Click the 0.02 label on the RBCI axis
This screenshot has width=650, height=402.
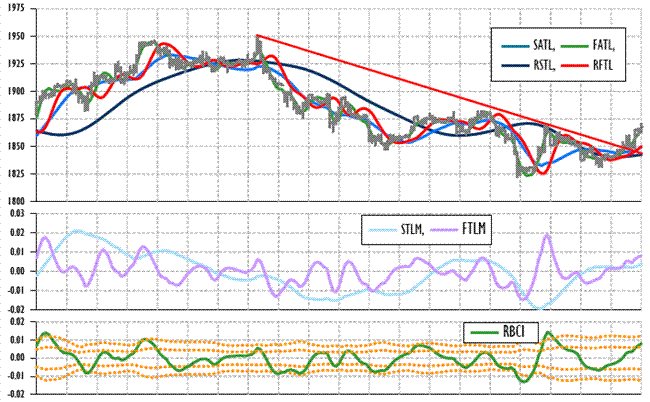(x=17, y=322)
